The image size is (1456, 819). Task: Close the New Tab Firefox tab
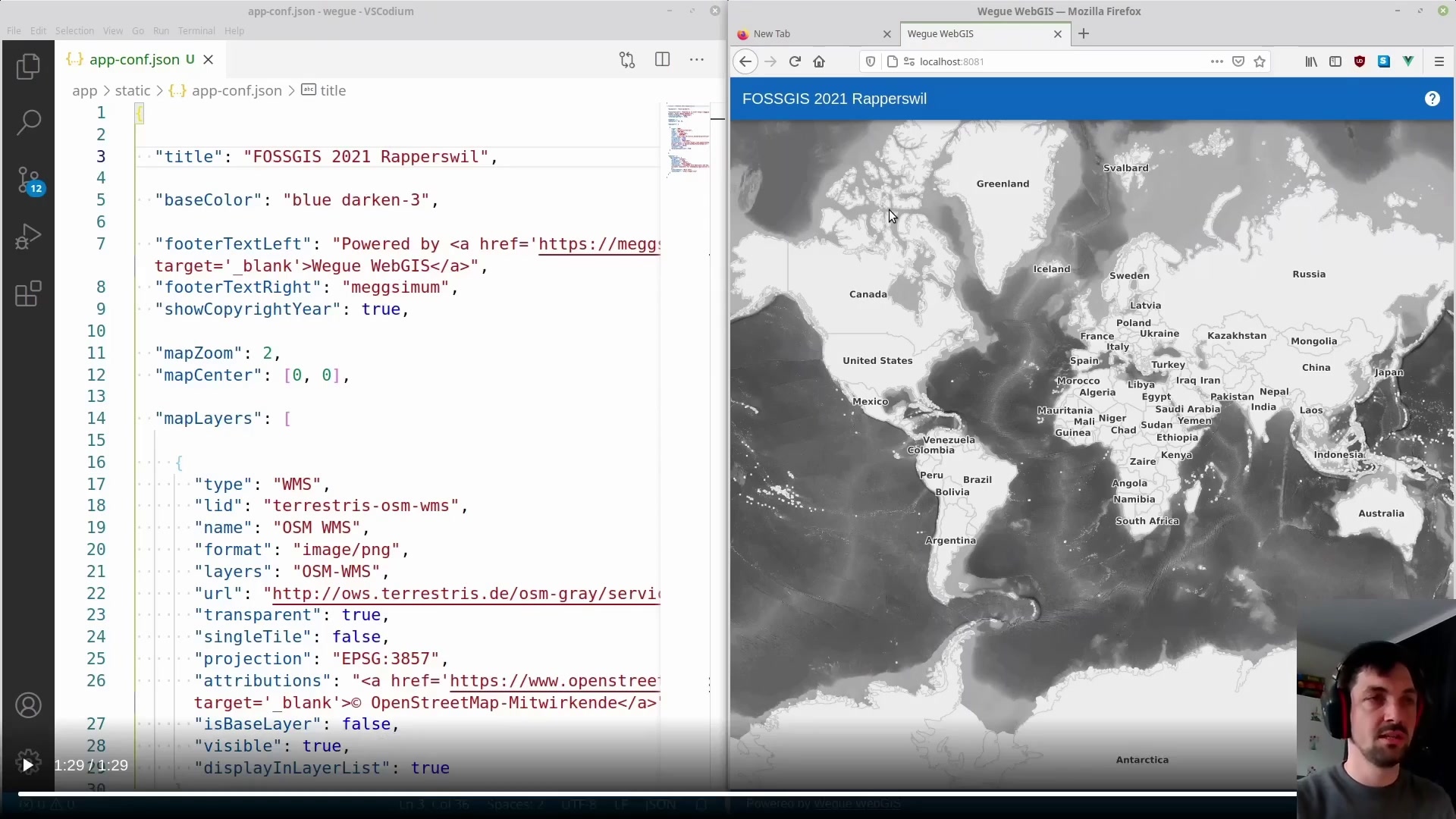coord(887,34)
